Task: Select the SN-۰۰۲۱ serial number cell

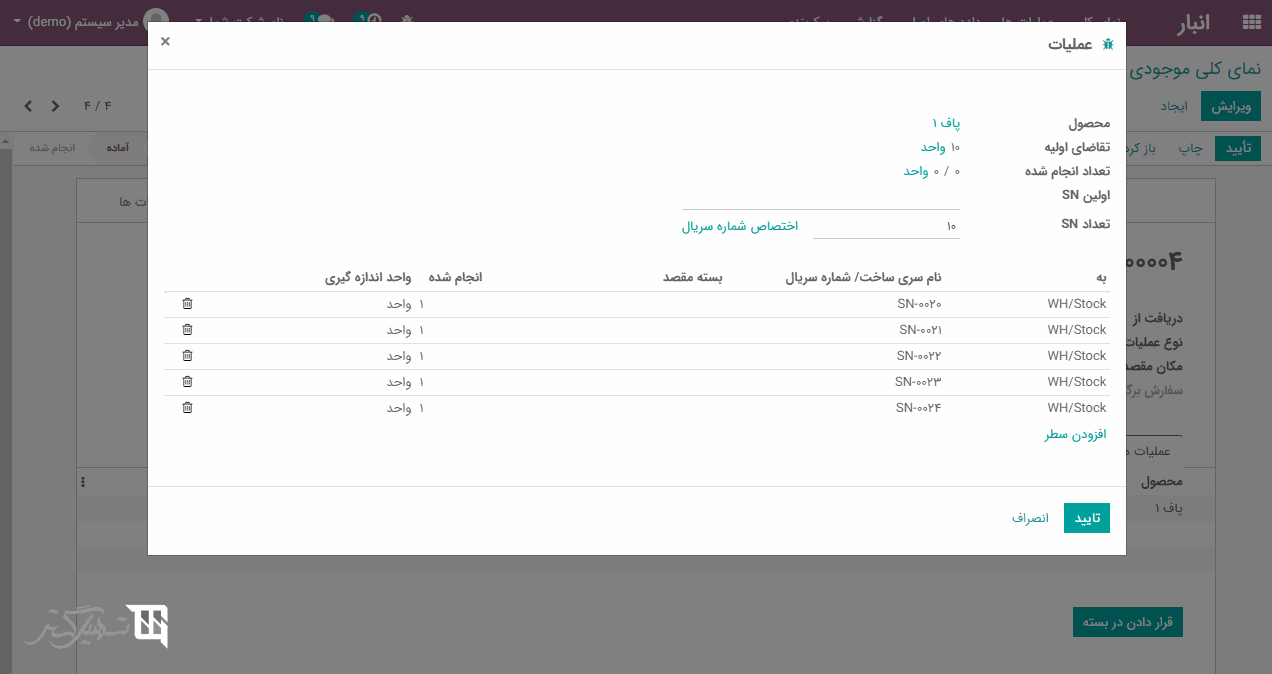Action: pos(920,330)
